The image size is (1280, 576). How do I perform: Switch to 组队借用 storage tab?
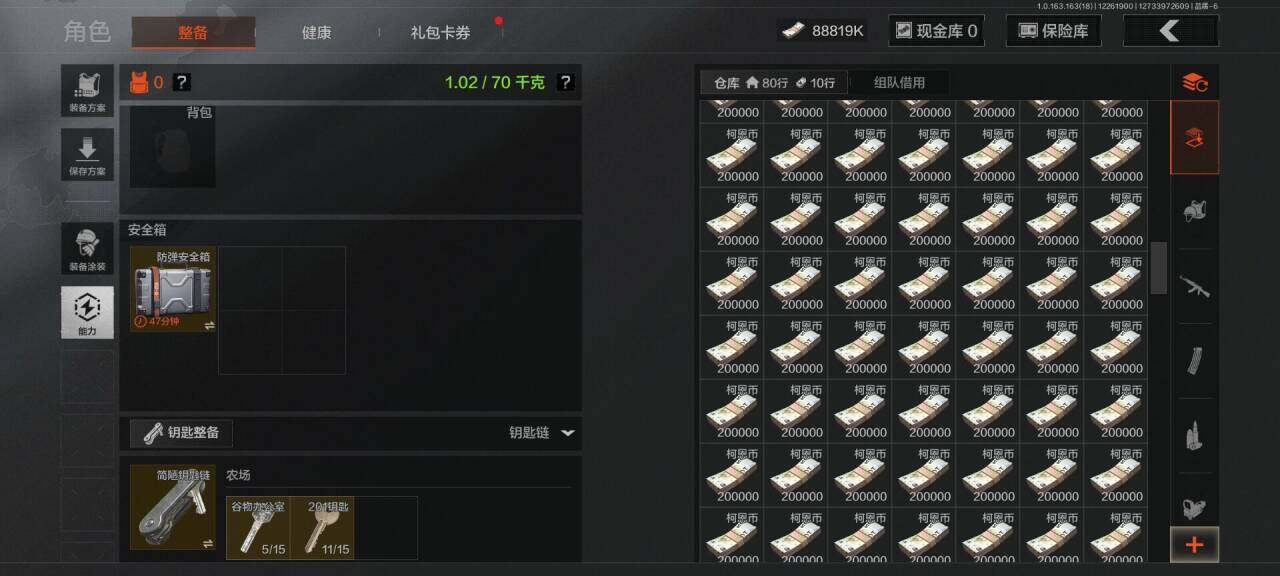(x=899, y=82)
